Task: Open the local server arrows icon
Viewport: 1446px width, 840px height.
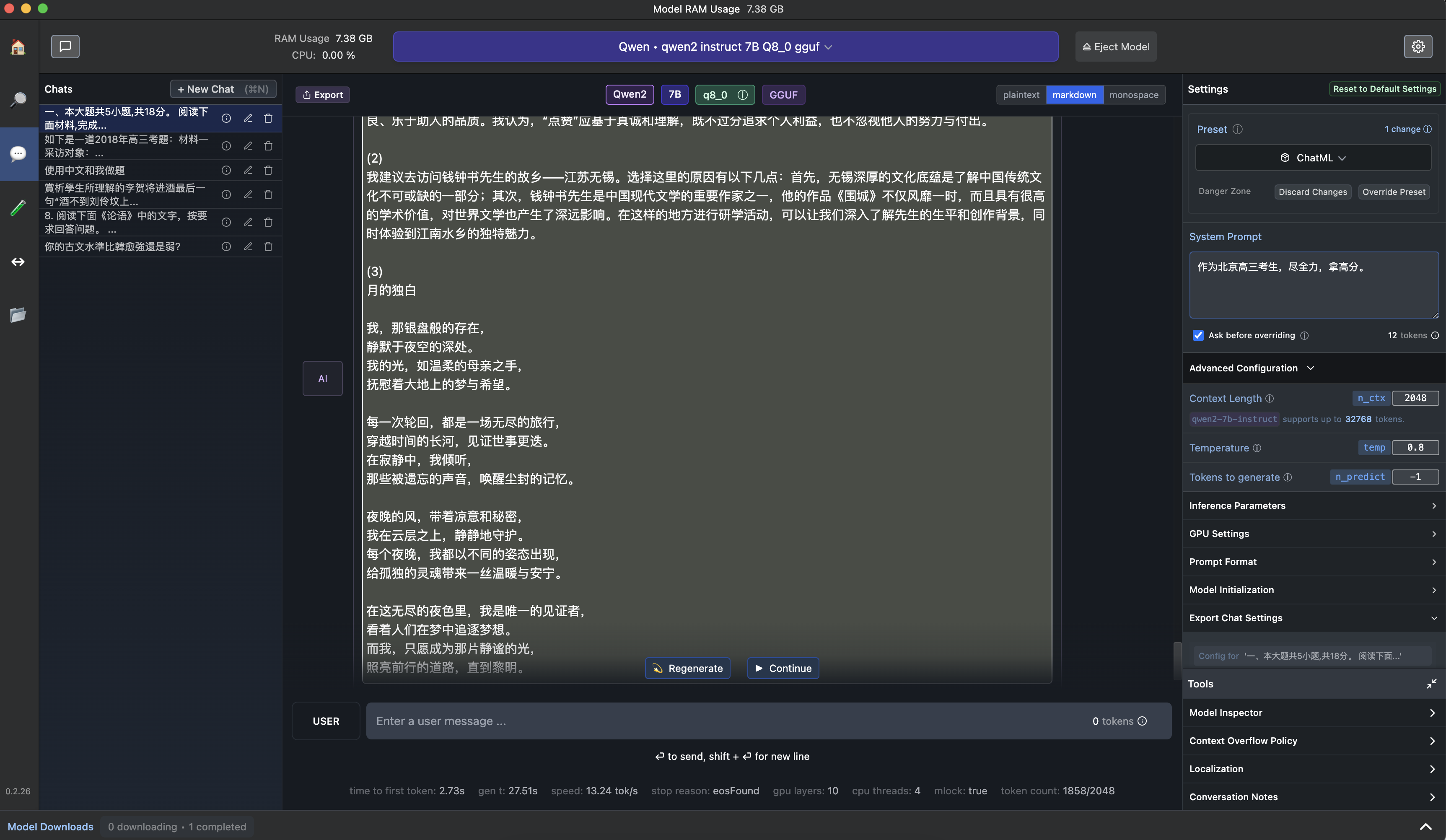Action: (x=18, y=262)
